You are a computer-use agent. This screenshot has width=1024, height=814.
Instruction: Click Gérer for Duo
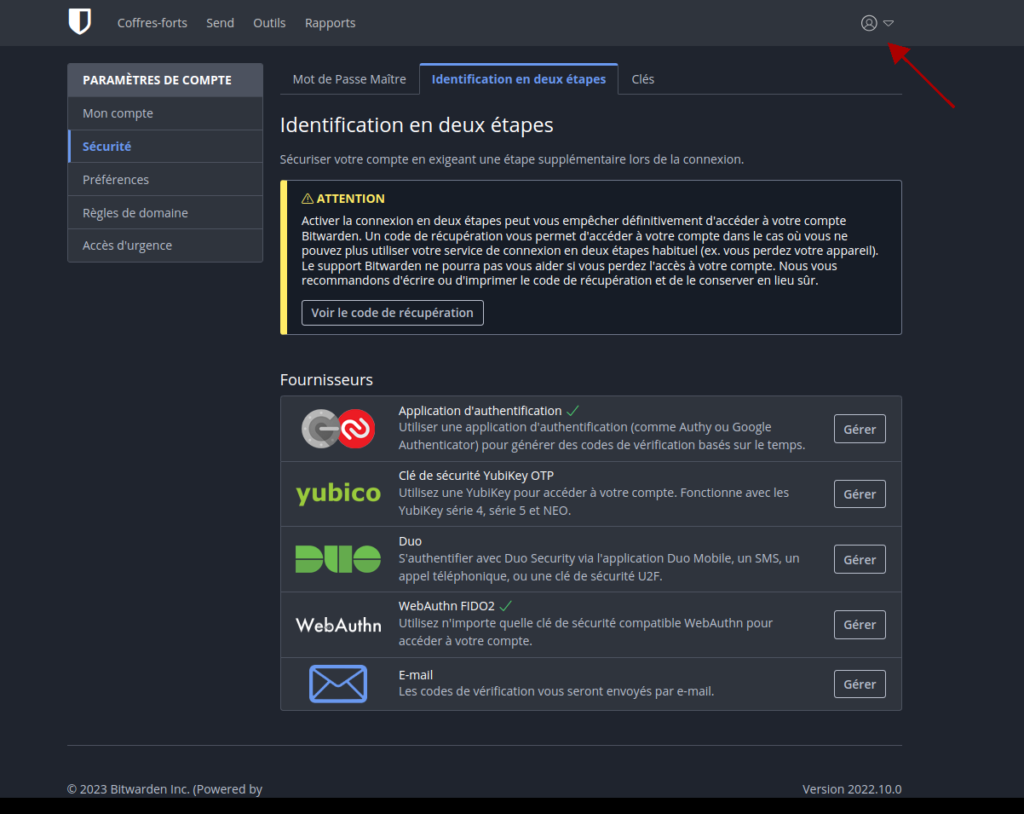[x=859, y=559]
